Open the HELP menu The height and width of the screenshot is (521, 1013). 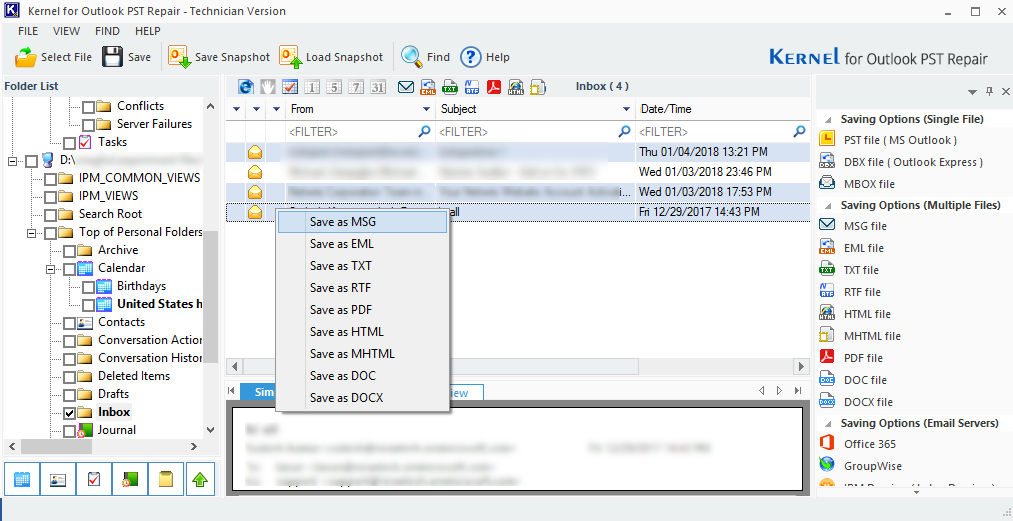[x=148, y=31]
